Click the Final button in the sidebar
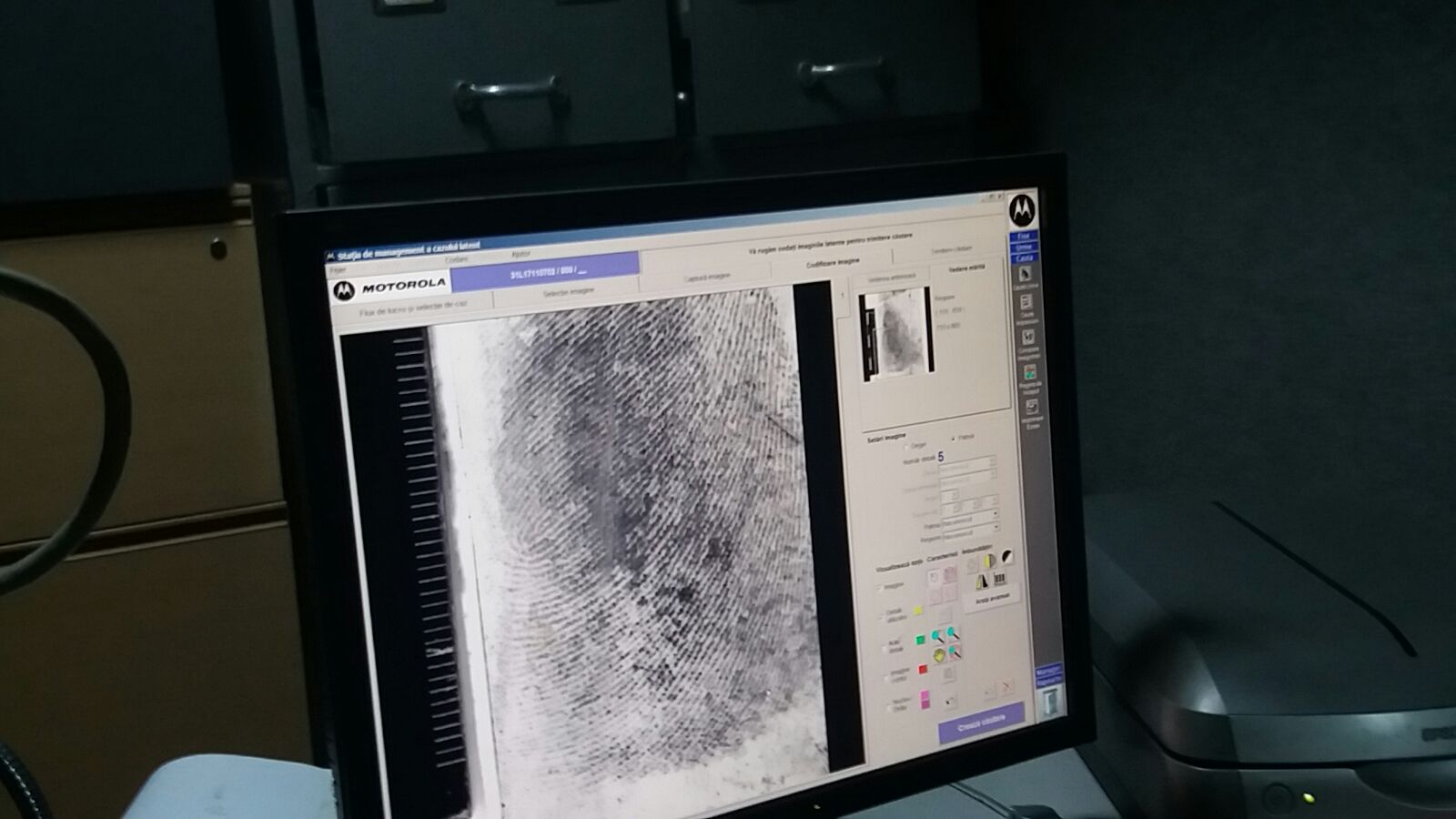This screenshot has width=1456, height=819. [x=1022, y=237]
